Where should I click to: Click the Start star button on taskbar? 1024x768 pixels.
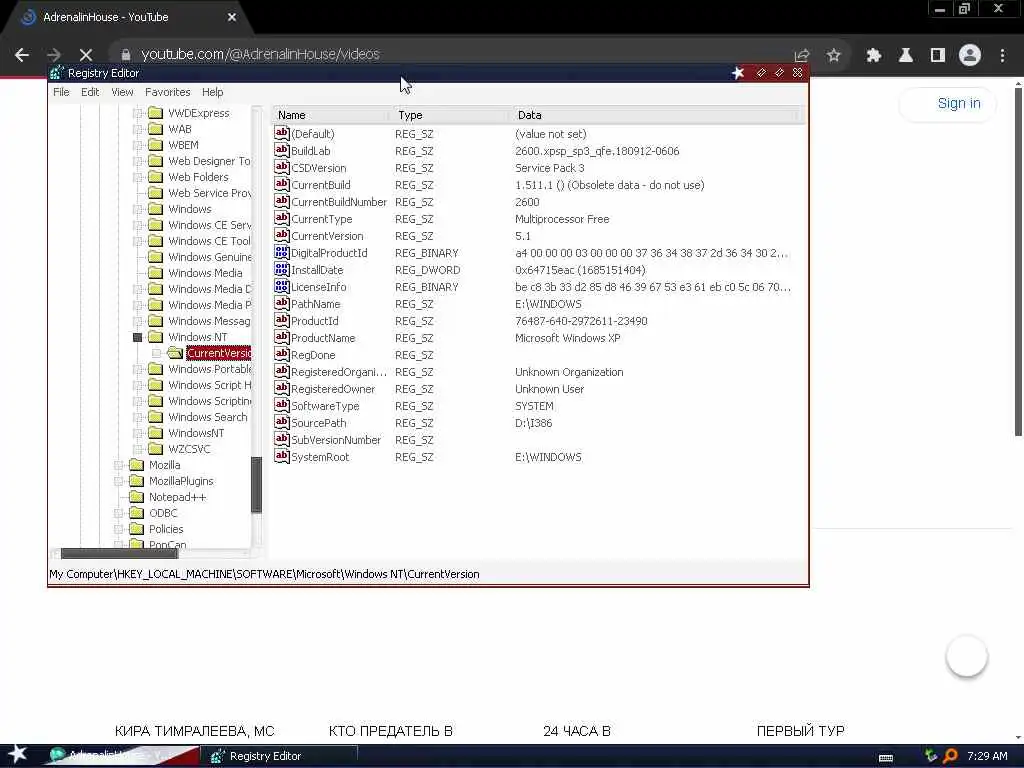coord(18,754)
